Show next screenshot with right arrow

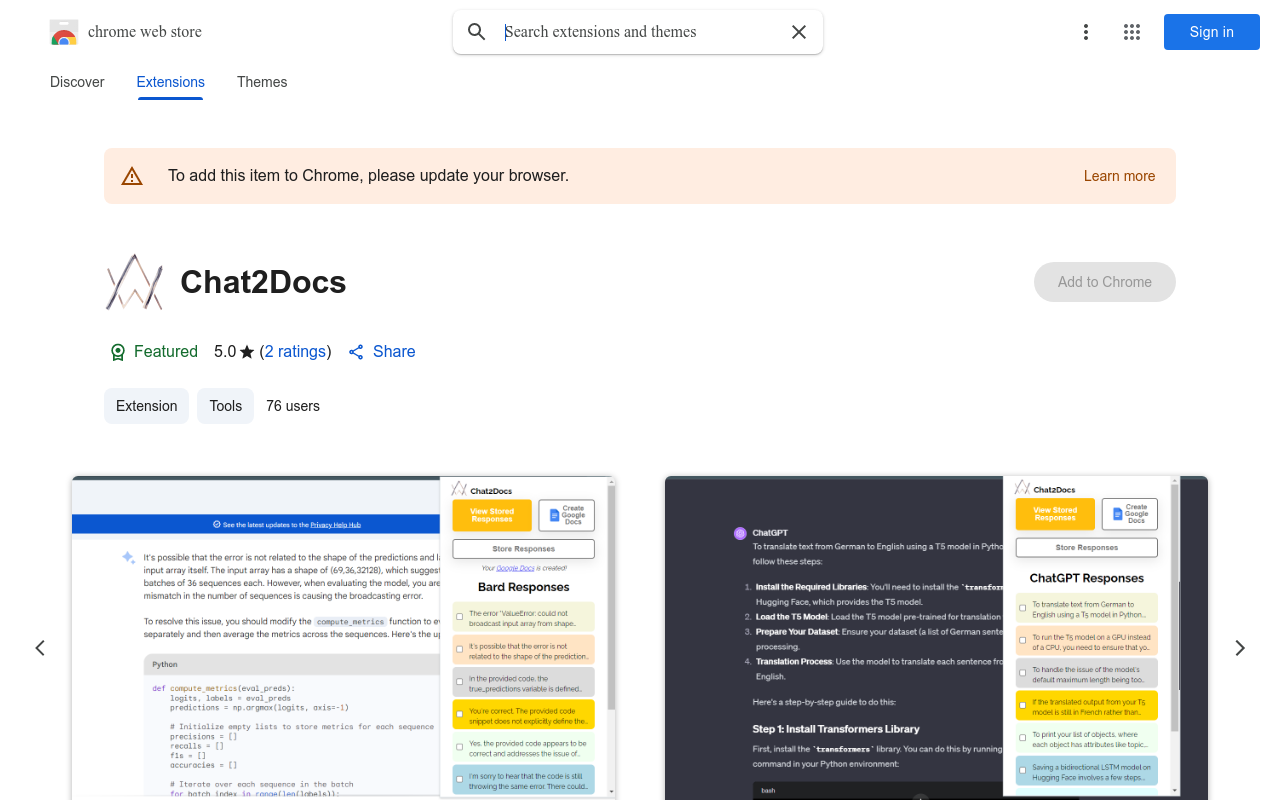(1240, 648)
